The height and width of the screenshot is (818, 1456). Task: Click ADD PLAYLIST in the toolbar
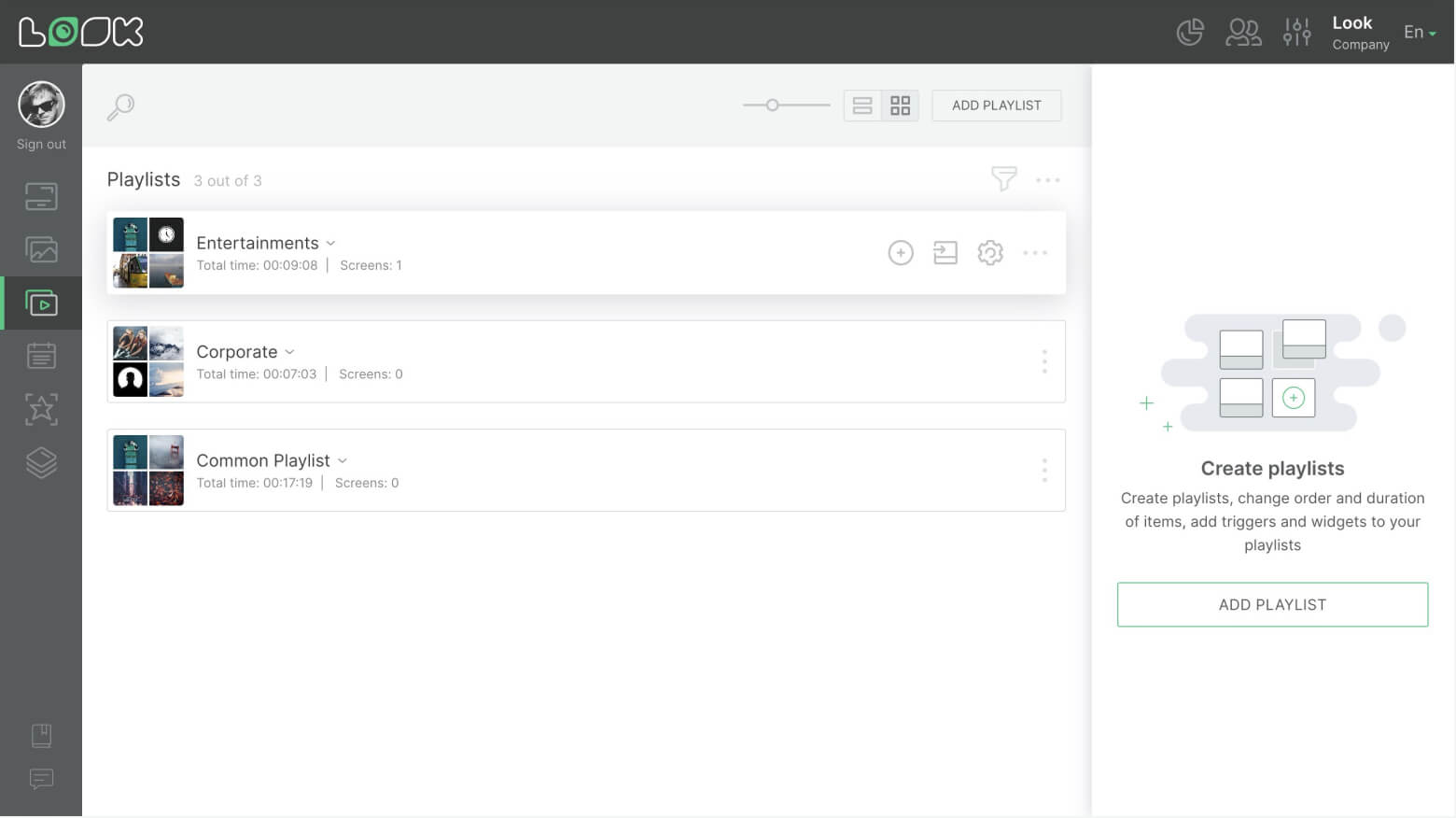(x=996, y=106)
